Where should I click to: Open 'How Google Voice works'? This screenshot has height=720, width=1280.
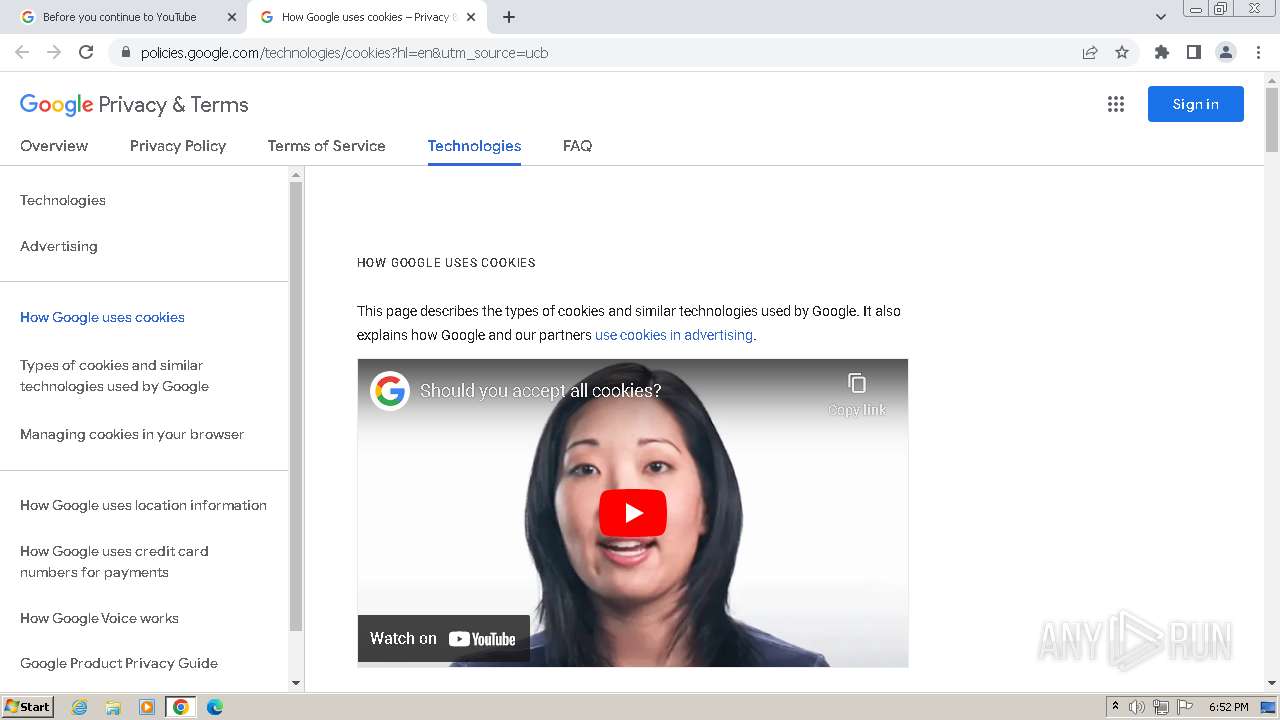point(99,618)
